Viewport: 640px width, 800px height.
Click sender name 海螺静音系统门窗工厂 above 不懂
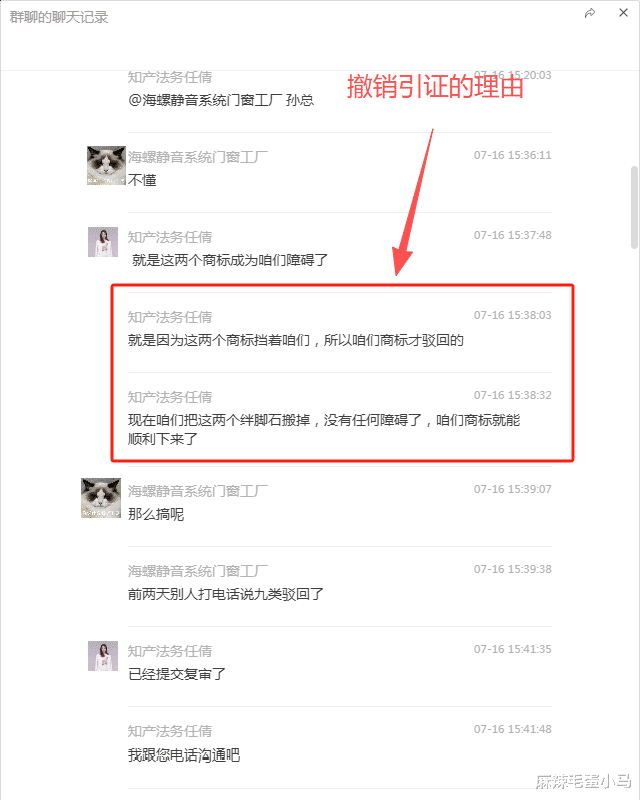(198, 157)
